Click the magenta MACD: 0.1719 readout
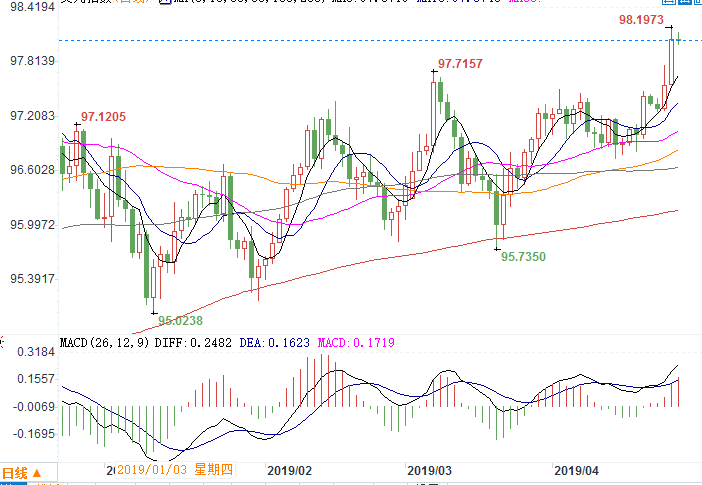The image size is (702, 485). tap(356, 343)
